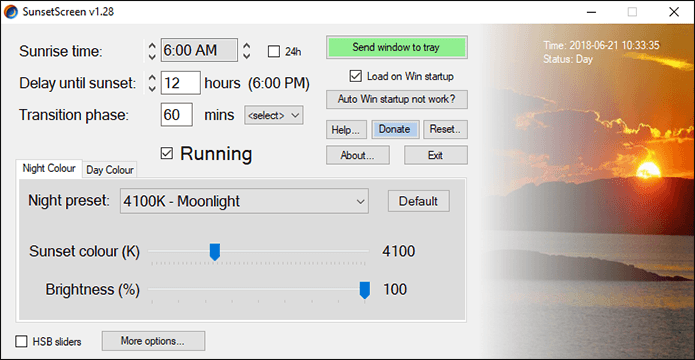The height and width of the screenshot is (360, 695).
Task: Open More options
Action: tap(153, 341)
